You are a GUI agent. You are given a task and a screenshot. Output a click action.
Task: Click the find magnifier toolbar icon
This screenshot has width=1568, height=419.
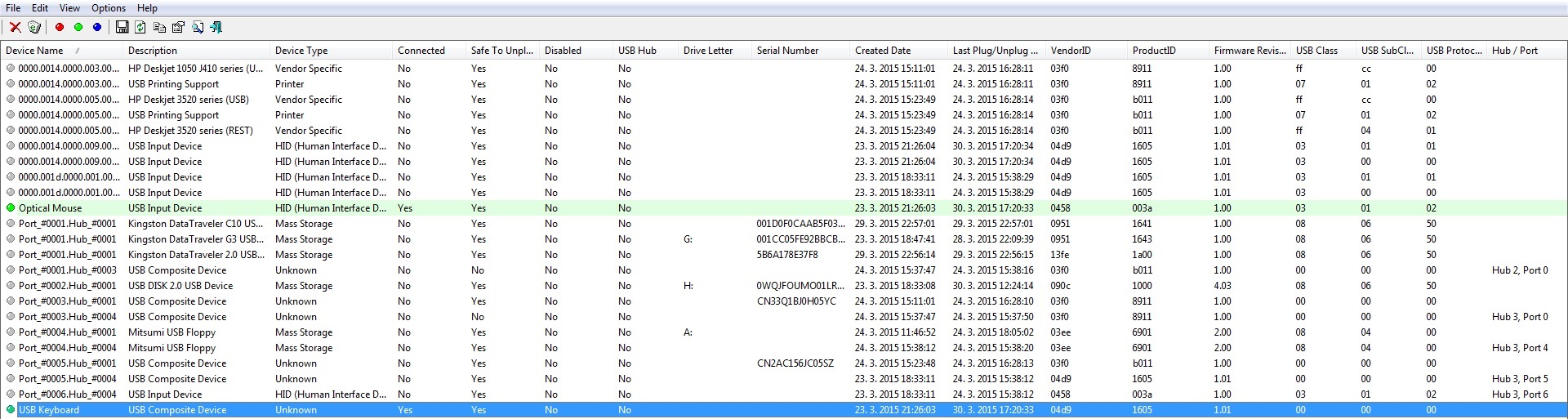(198, 27)
